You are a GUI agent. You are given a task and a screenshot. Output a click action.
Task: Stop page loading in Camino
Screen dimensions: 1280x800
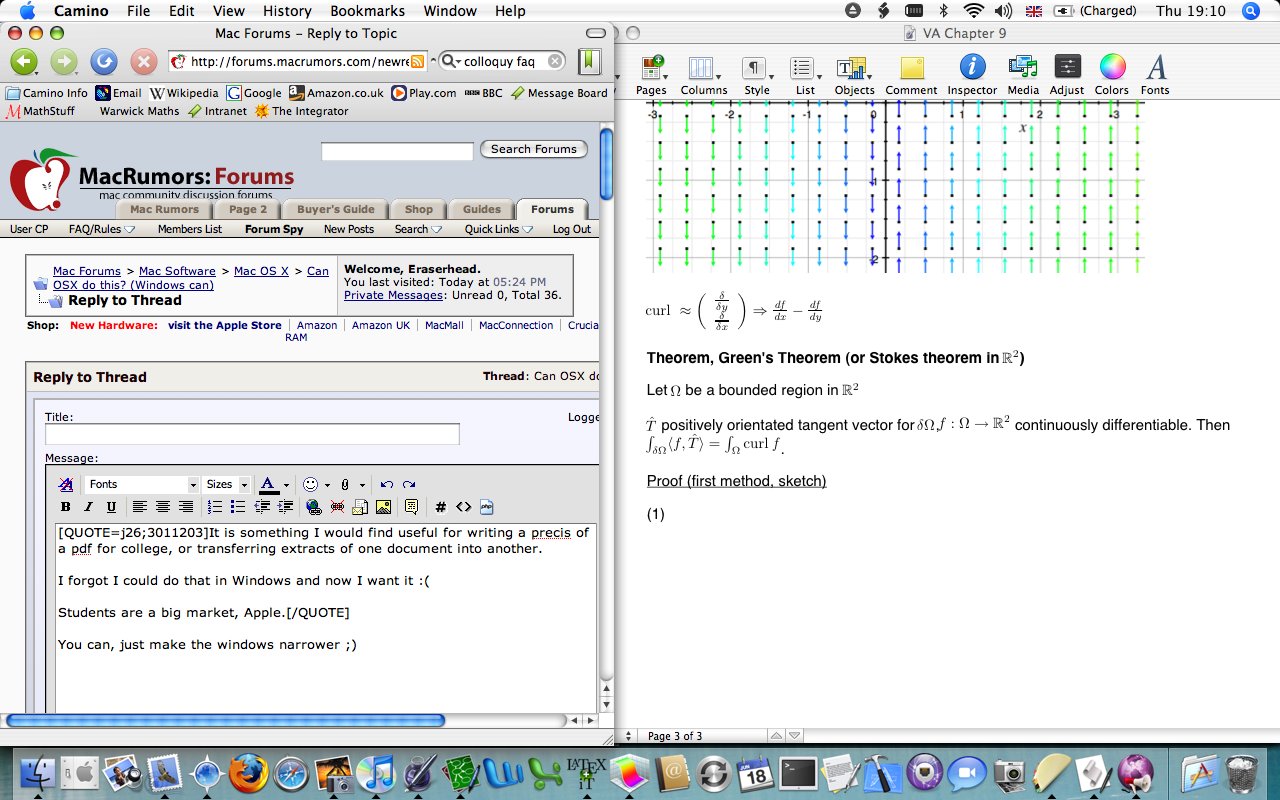coord(144,62)
